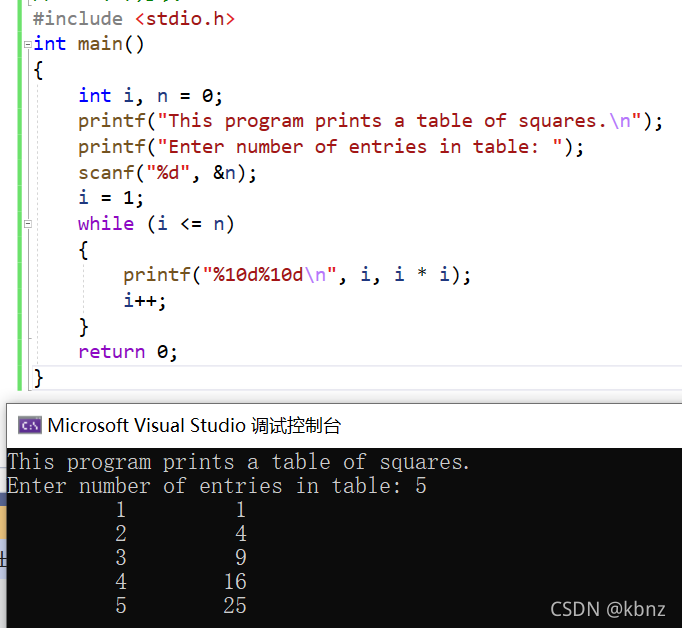Image resolution: width=682 pixels, height=628 pixels.
Task: Click the 'int i, n = 0;' line
Action: [x=150, y=96]
